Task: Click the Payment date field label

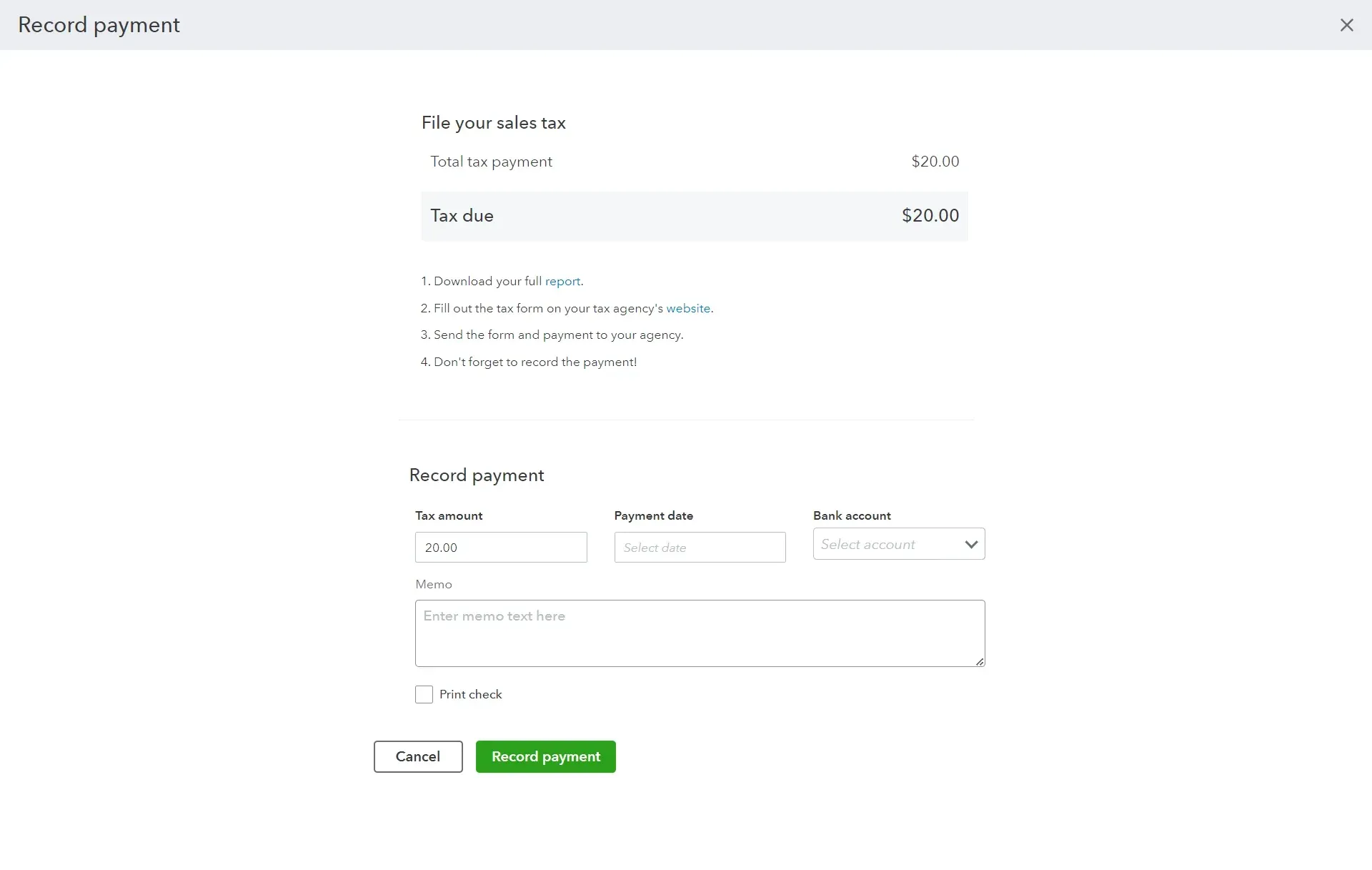Action: tap(653, 515)
